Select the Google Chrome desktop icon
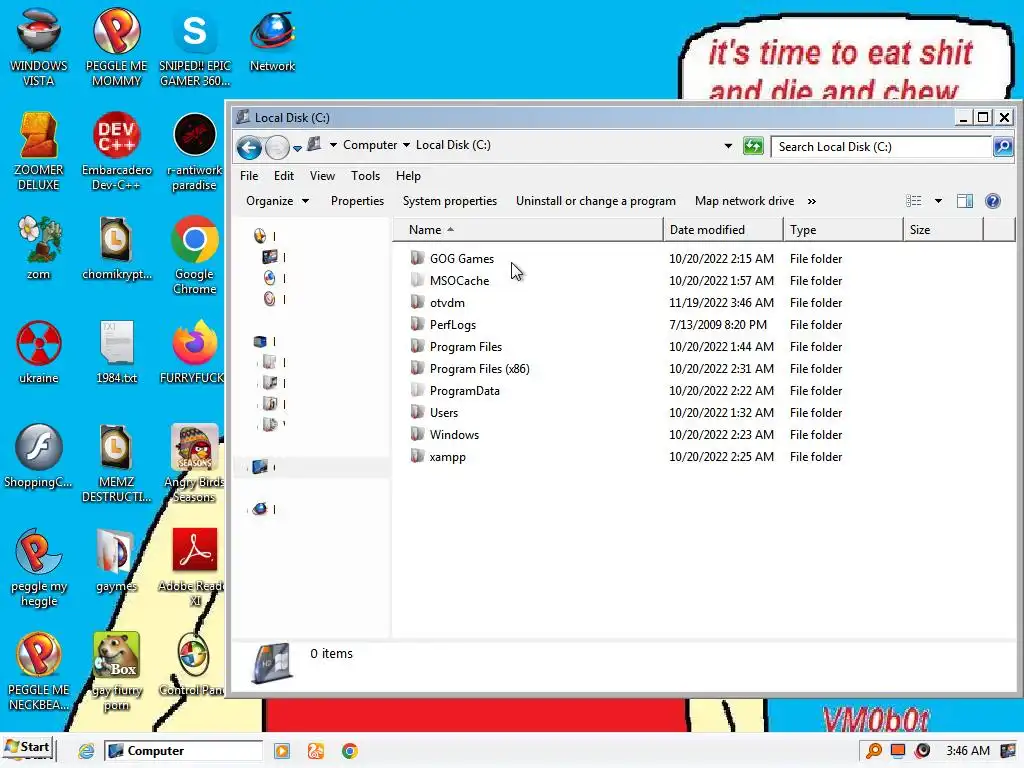1024x768 pixels. point(195,255)
